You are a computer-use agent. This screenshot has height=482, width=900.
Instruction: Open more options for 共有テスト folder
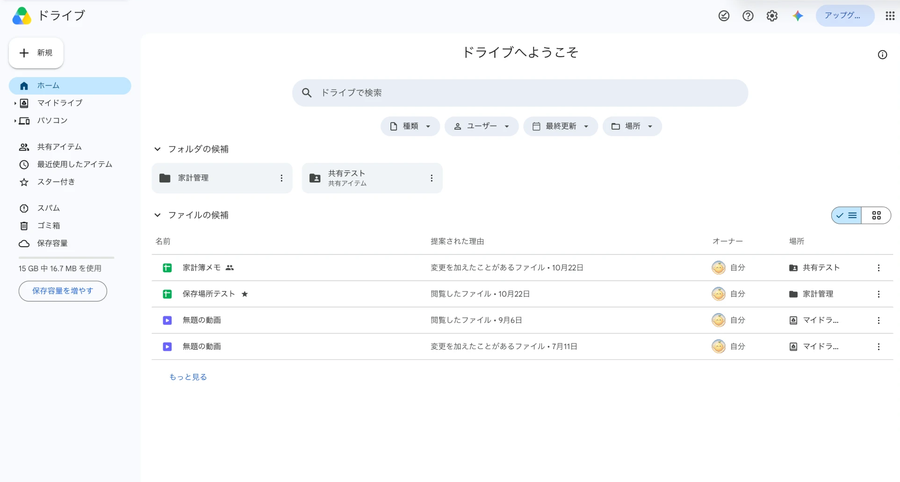(432, 178)
